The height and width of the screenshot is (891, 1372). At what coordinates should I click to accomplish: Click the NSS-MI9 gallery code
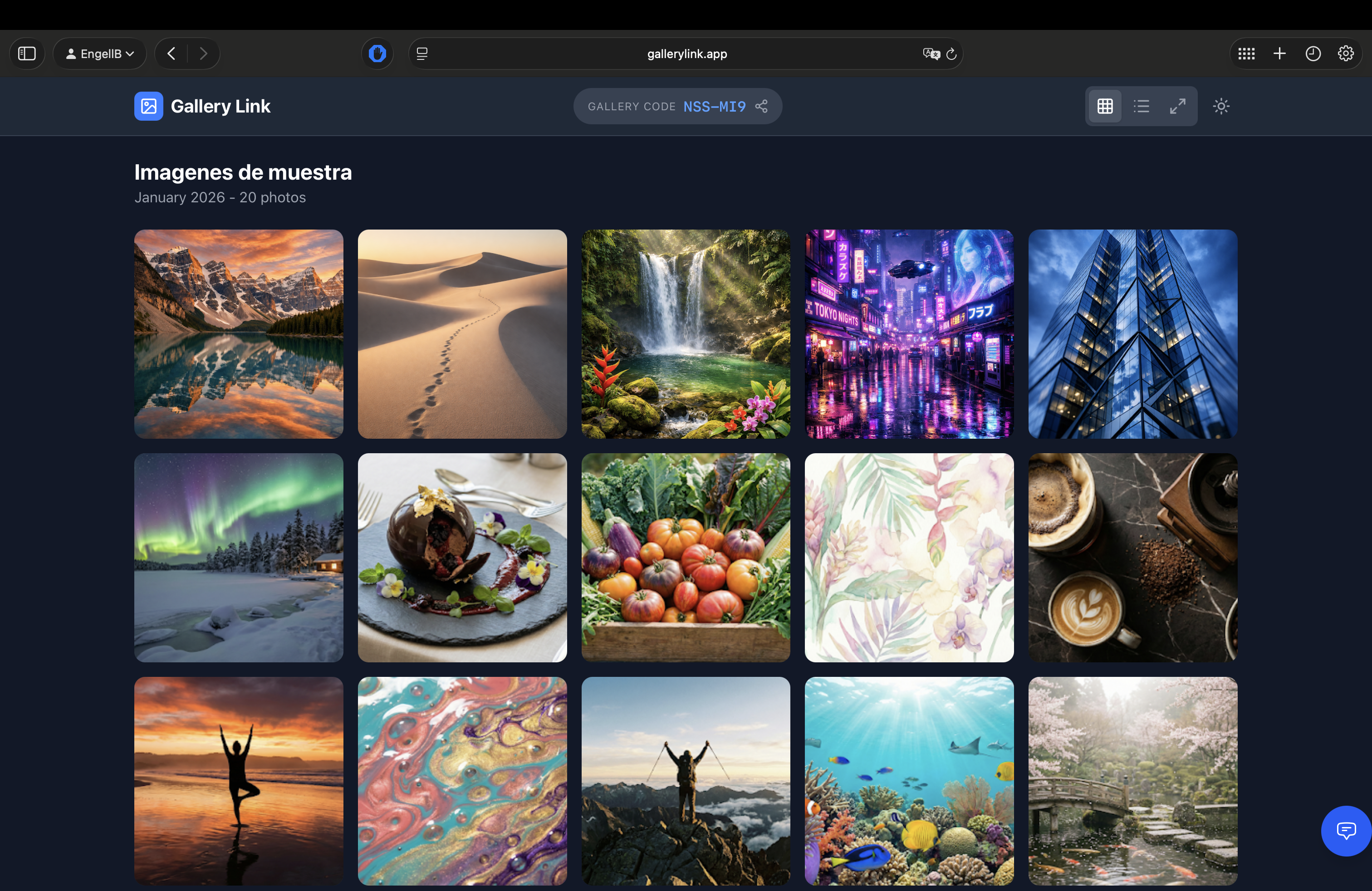714,107
